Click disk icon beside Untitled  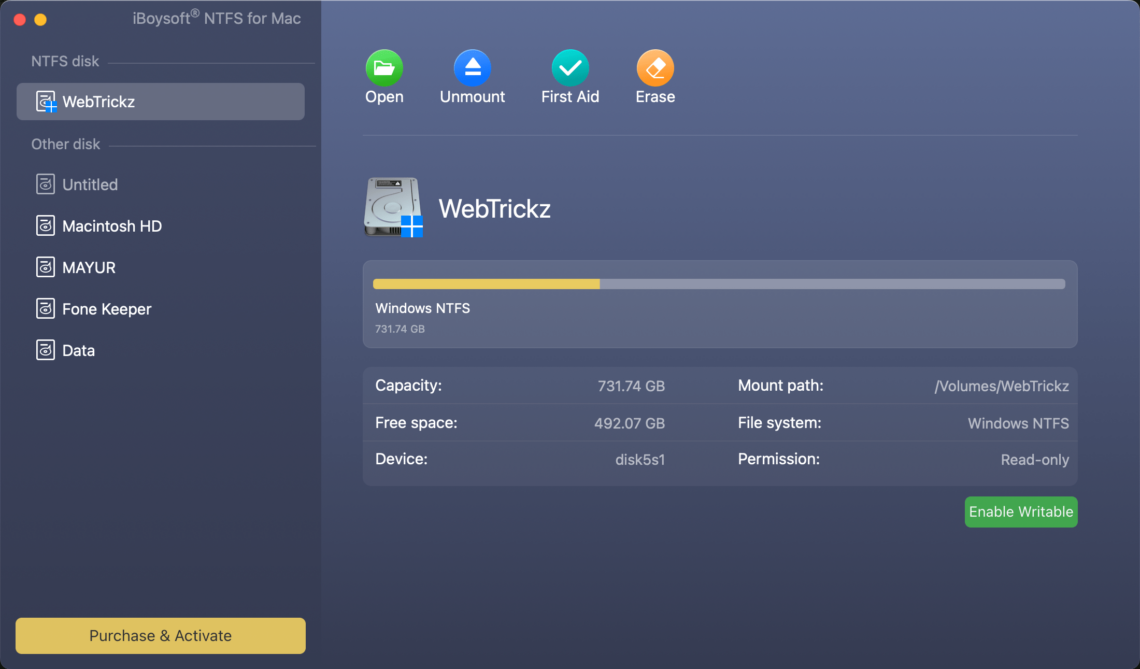[45, 184]
